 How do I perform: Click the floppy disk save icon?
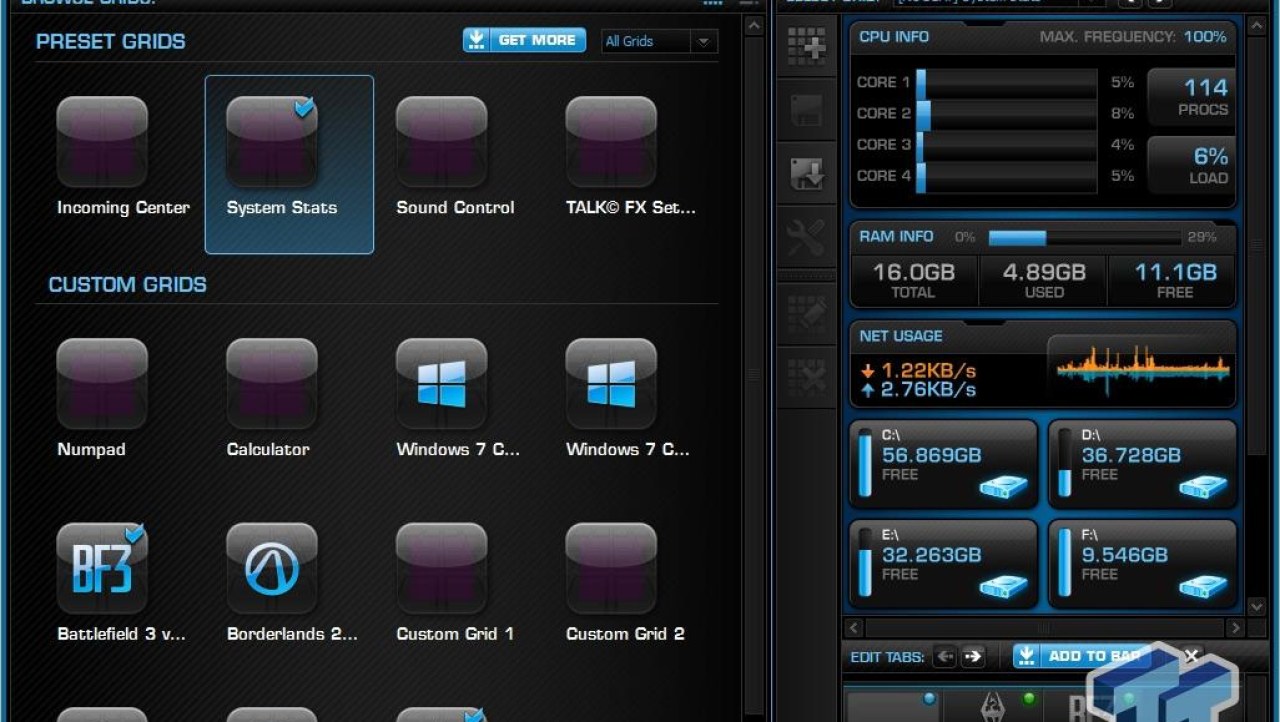pyautogui.click(x=806, y=110)
